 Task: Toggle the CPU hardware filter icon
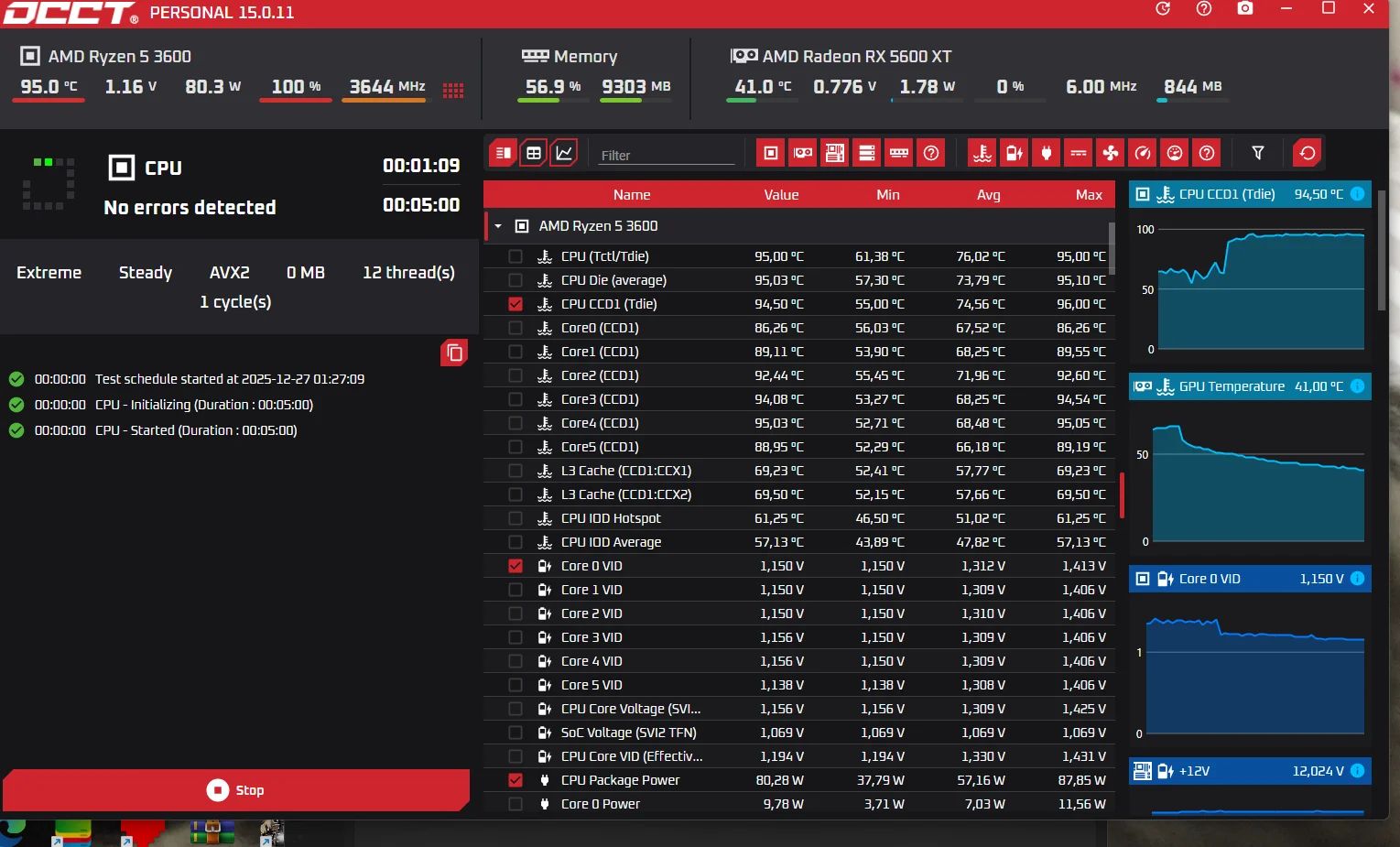coord(771,153)
